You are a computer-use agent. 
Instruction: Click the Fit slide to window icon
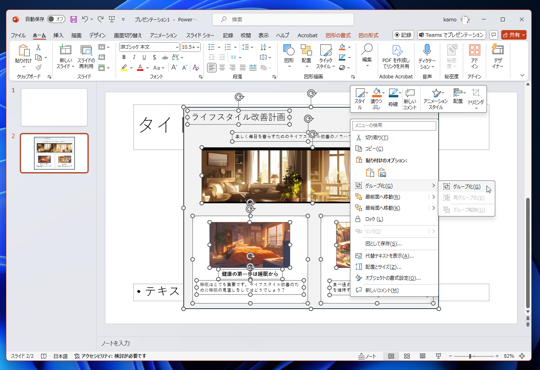522,356
